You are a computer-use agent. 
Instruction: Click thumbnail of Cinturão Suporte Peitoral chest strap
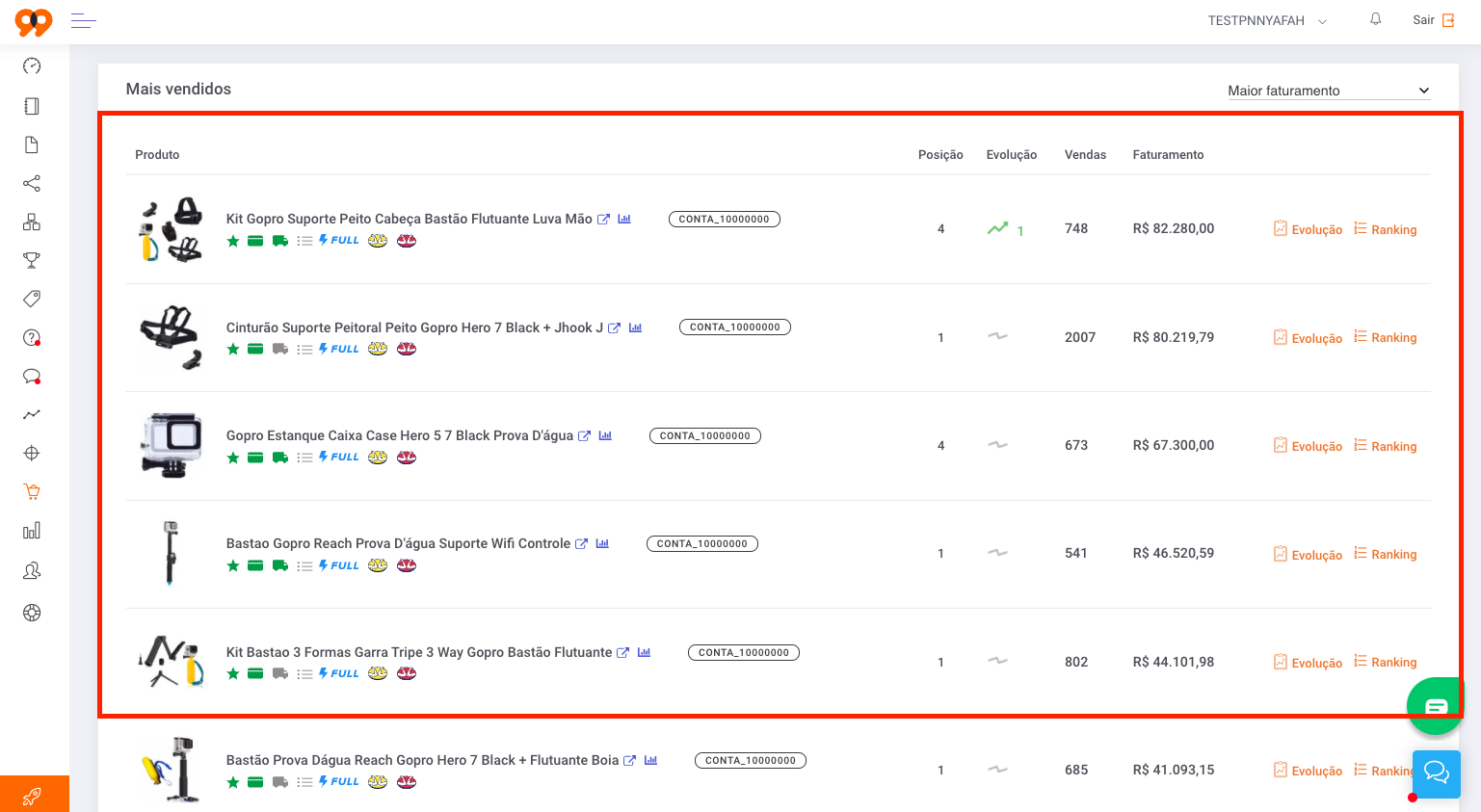tap(172, 337)
